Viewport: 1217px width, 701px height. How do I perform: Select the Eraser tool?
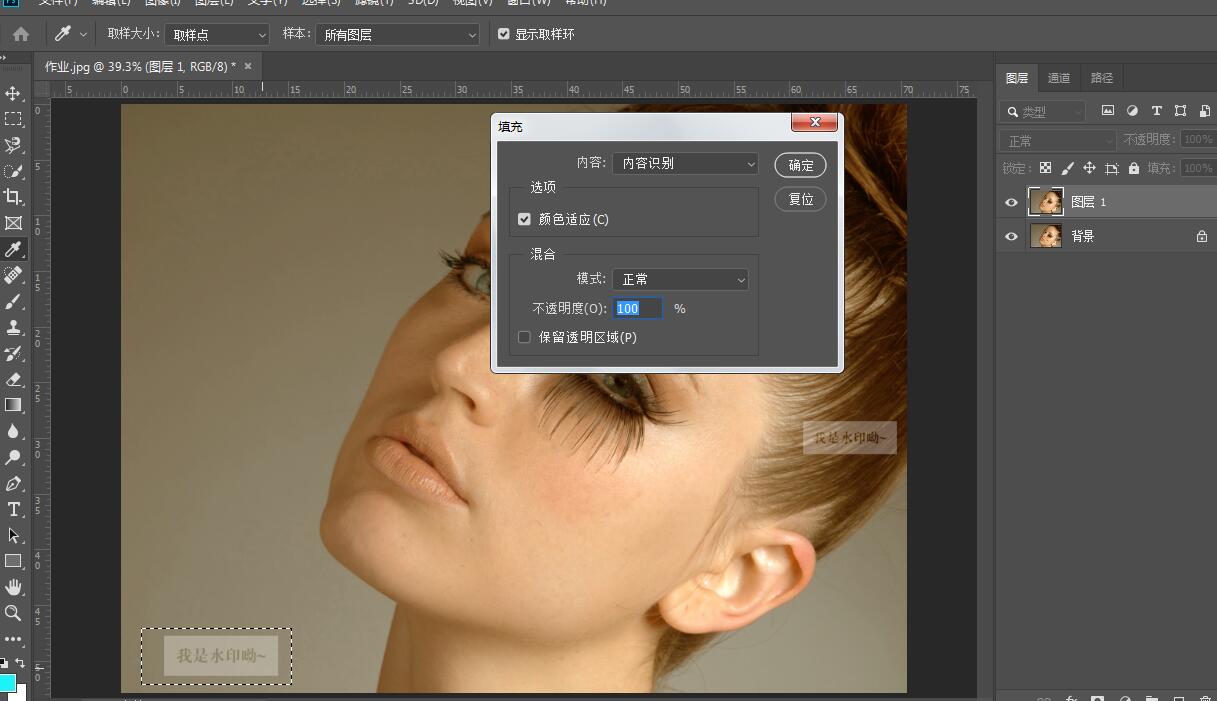[x=13, y=379]
